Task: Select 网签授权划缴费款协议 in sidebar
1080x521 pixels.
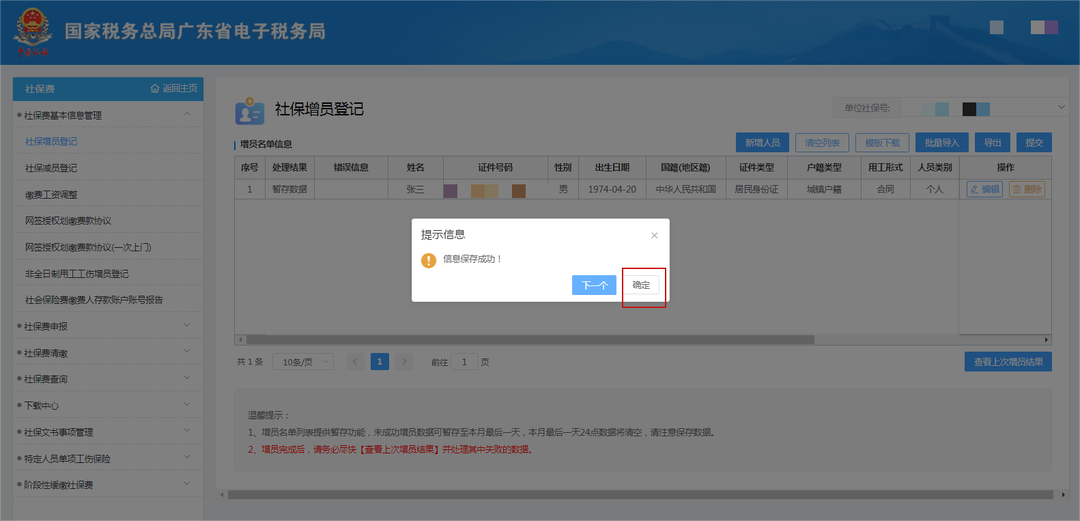Action: click(x=68, y=221)
